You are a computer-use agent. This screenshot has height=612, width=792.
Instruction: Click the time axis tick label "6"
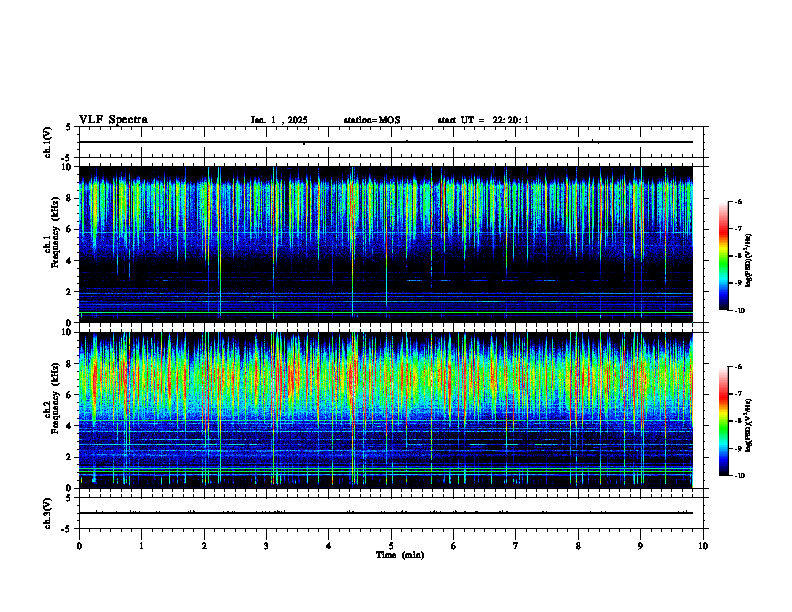click(454, 546)
